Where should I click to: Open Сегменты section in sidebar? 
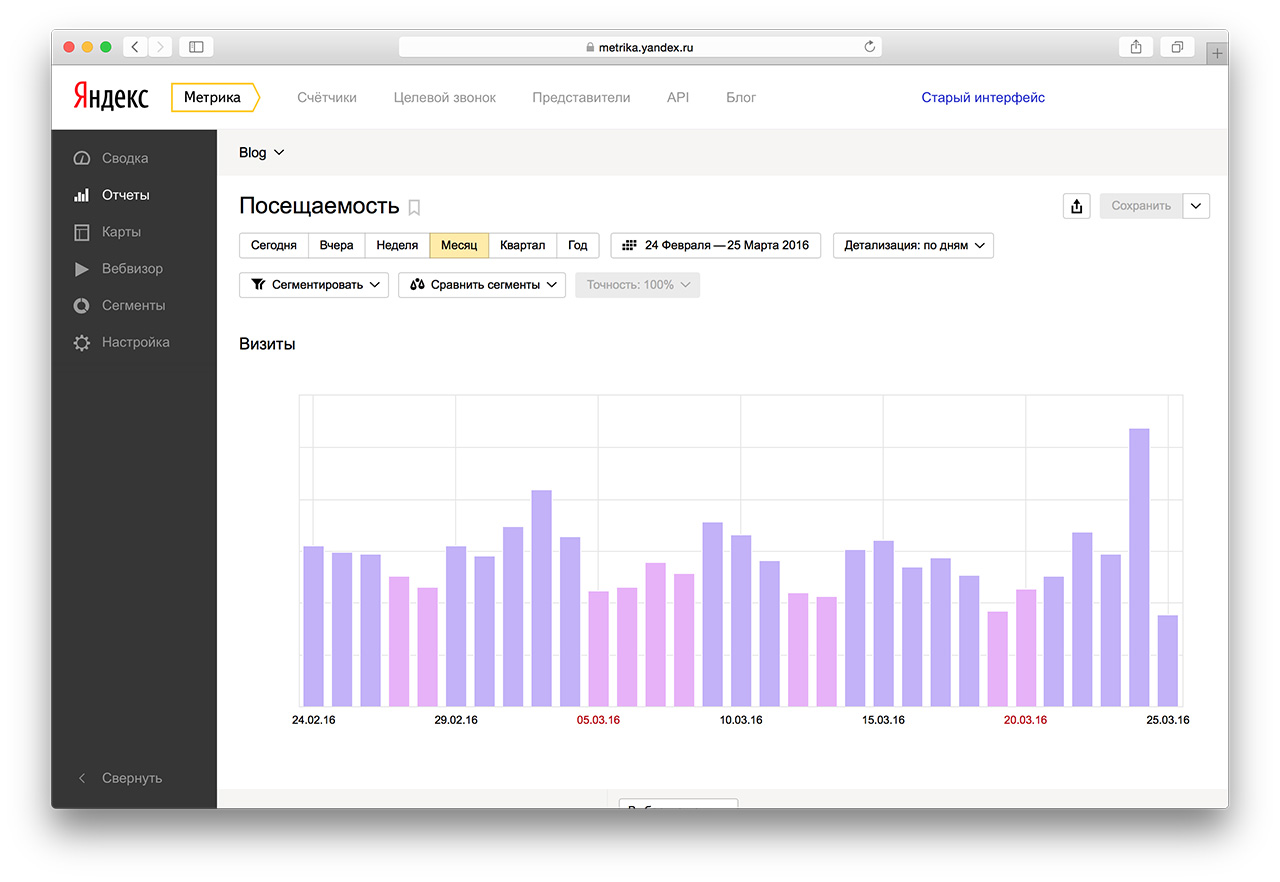pos(133,306)
